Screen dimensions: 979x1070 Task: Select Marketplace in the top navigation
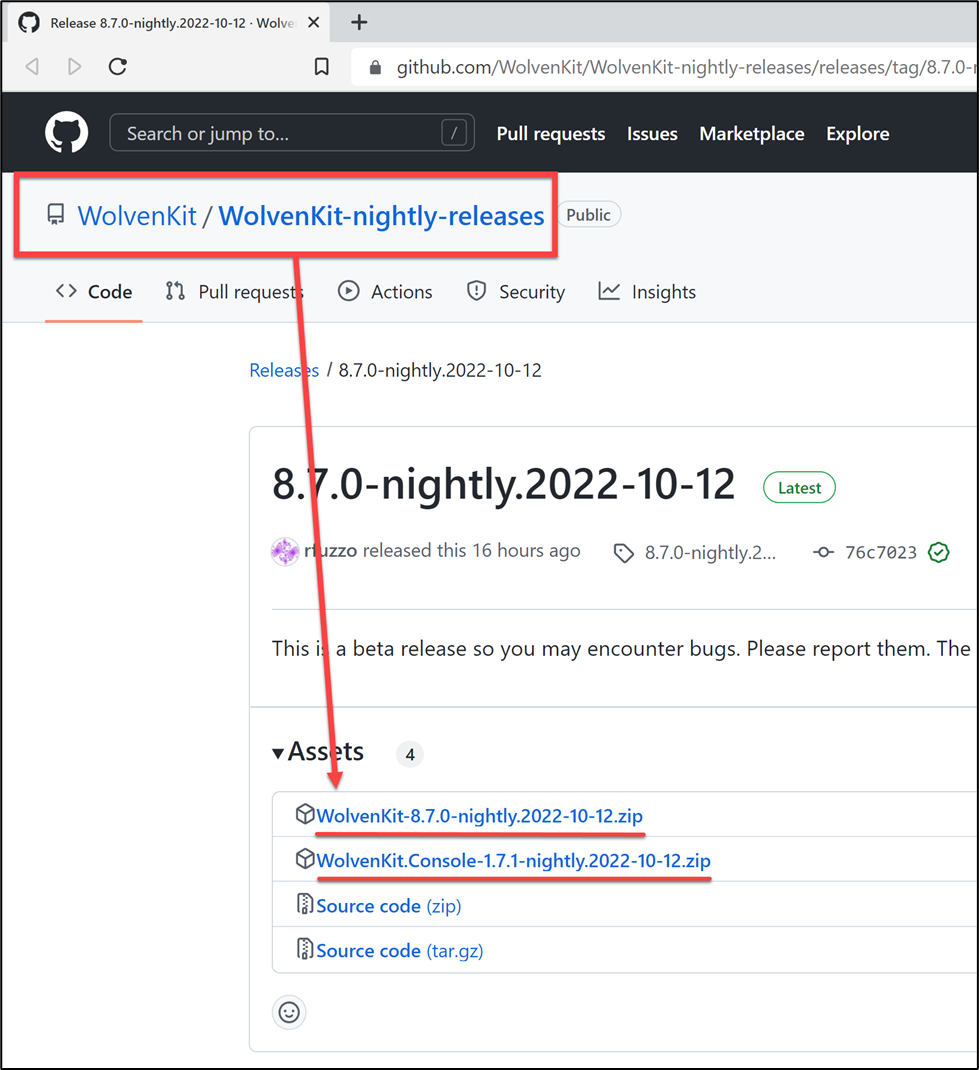click(x=751, y=134)
